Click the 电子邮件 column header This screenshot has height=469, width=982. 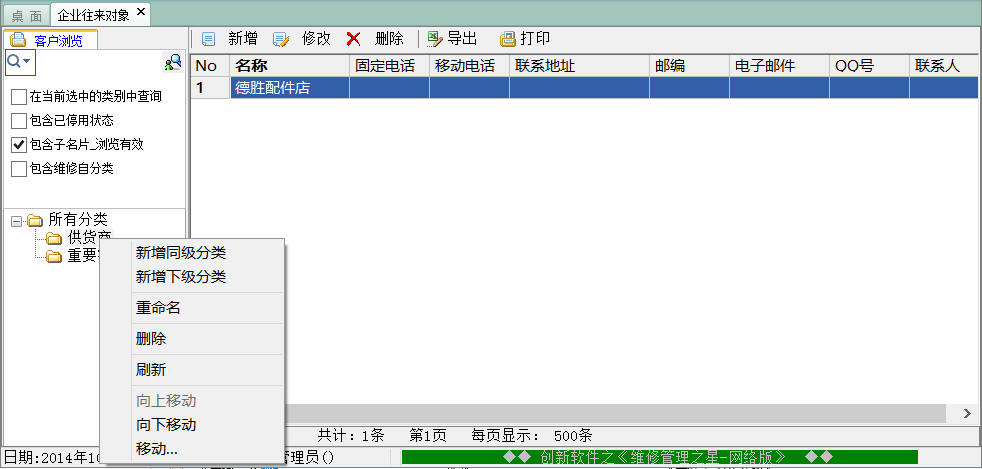point(779,66)
